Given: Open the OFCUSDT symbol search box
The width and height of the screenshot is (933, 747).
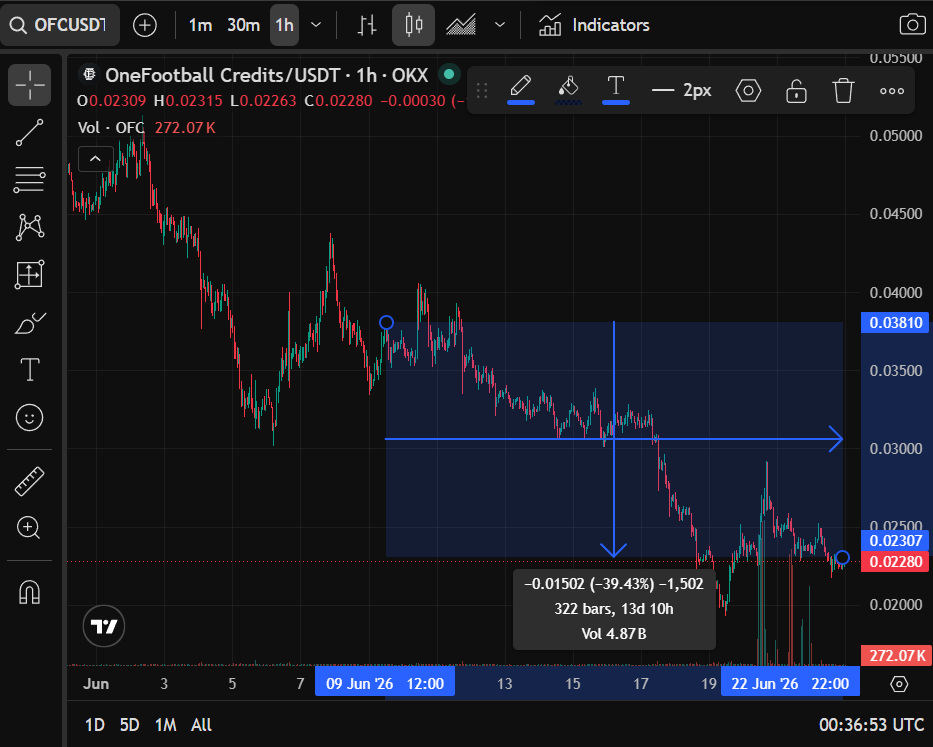Looking at the screenshot, I should tap(60, 25).
